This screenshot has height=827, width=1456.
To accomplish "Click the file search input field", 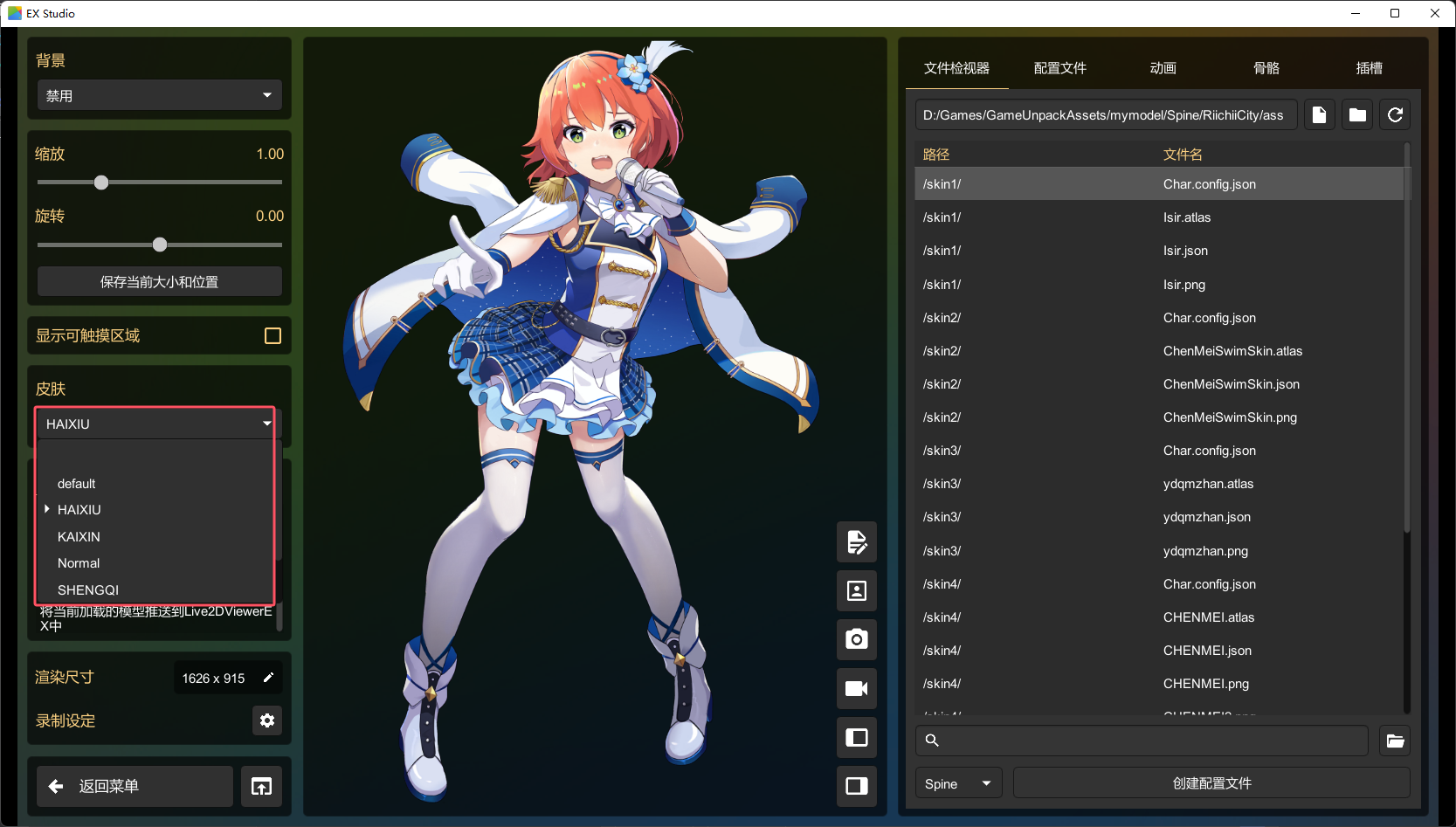I will [1142, 741].
